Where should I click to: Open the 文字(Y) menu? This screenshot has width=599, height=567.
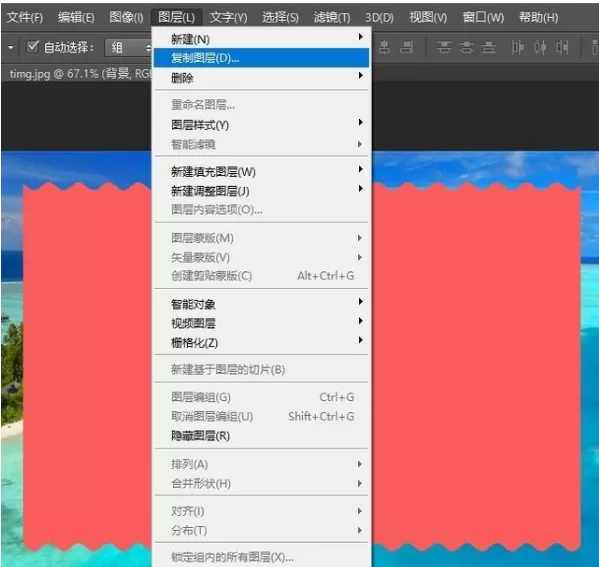coord(228,17)
